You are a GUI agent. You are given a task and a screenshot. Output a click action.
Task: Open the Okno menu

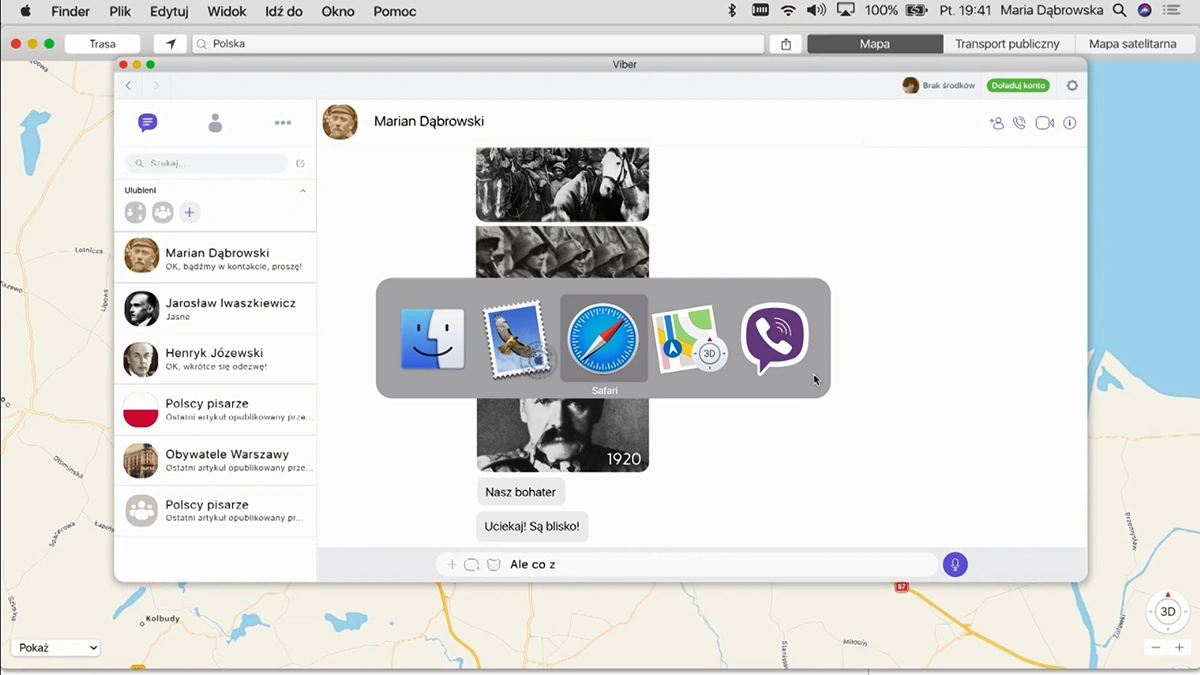[x=339, y=11]
